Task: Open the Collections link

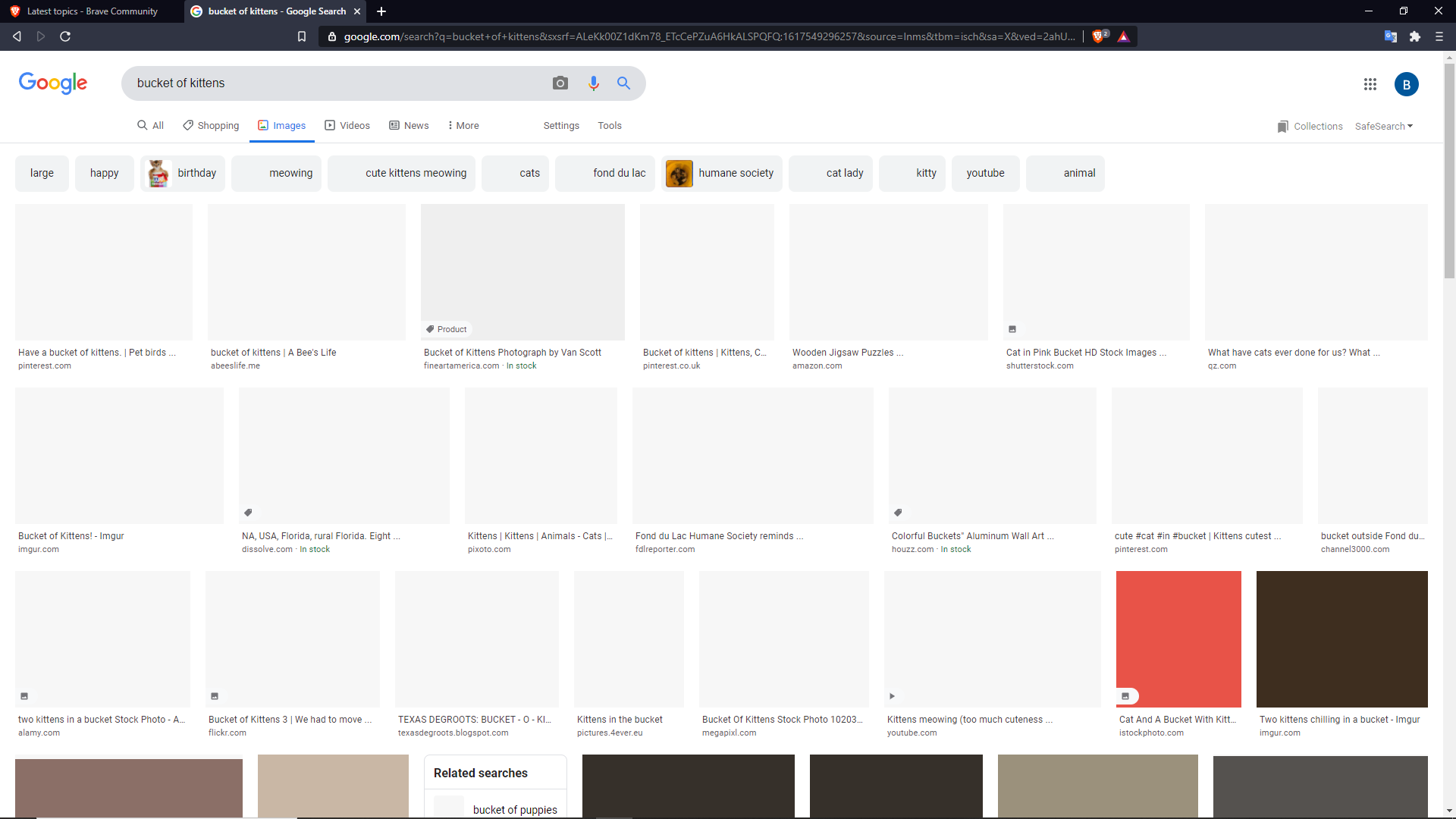Action: coord(1310,127)
